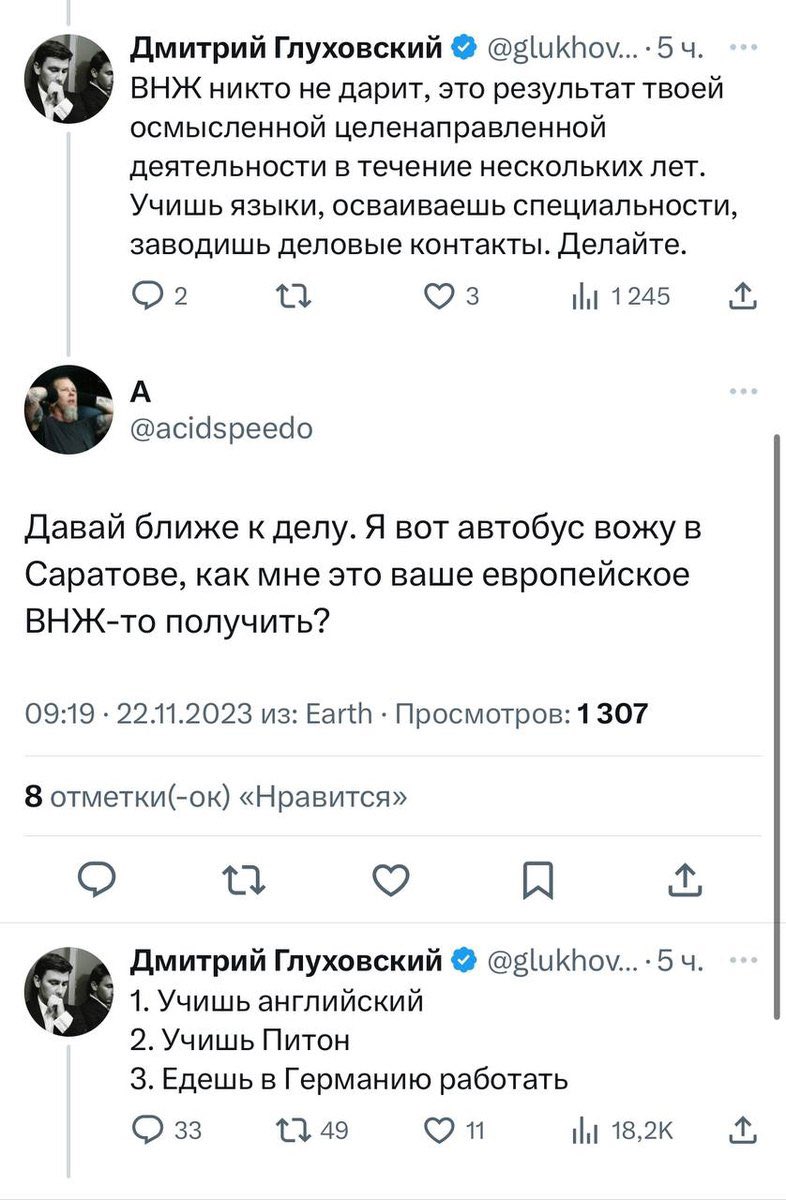The height and width of the screenshot is (1200, 786).
Task: Like the main tweet about Саратов
Action: click(391, 880)
